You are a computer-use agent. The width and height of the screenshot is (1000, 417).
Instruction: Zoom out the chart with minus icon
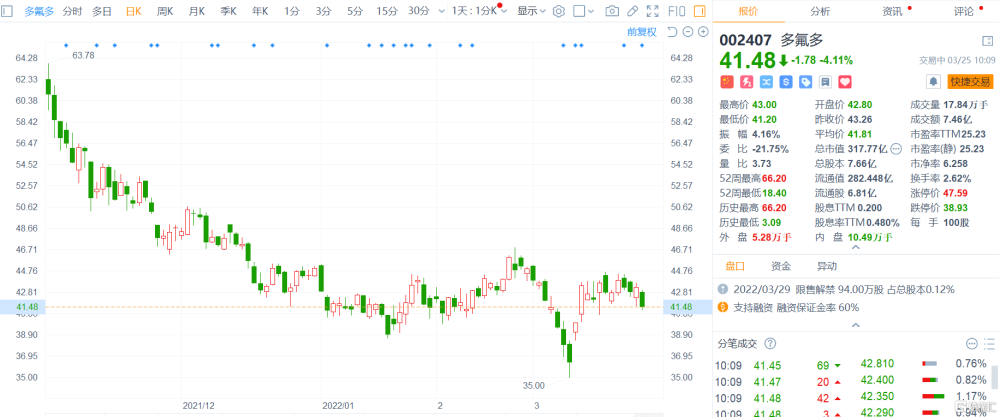point(688,32)
